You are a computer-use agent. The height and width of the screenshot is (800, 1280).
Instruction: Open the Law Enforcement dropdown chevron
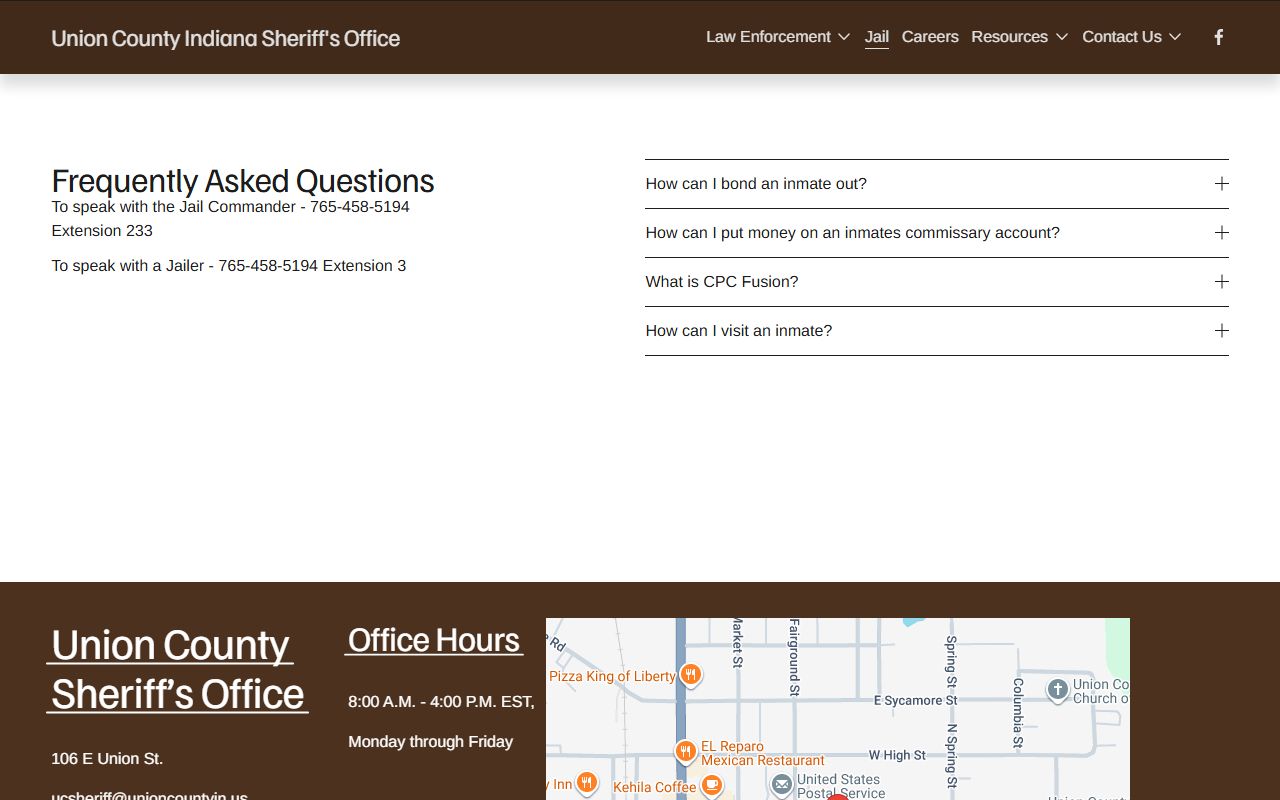tap(844, 37)
